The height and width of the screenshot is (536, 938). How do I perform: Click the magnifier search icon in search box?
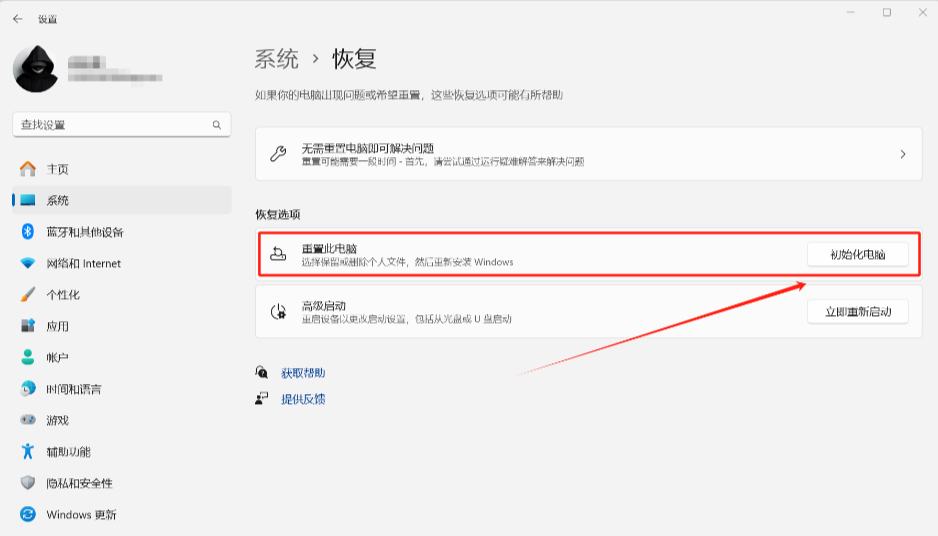[x=217, y=124]
